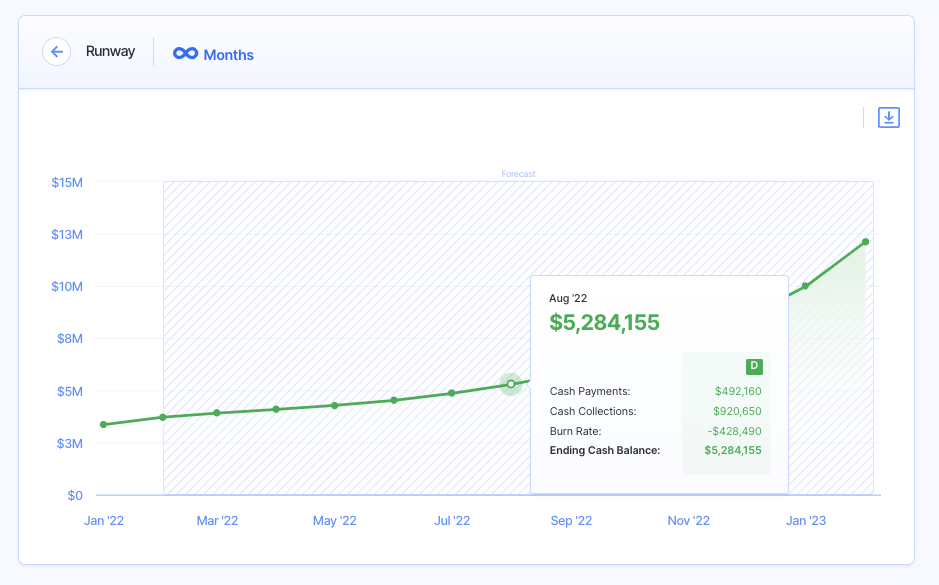
Task: Click the Forecast label above chart
Action: click(518, 174)
